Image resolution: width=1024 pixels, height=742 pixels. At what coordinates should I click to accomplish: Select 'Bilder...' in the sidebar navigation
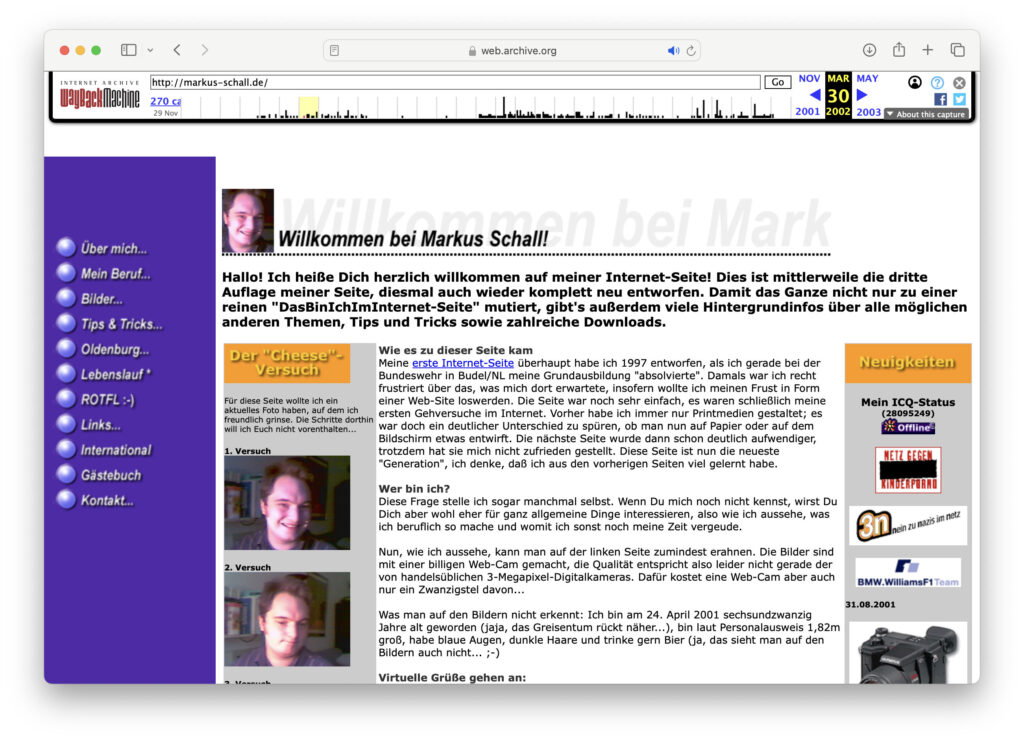99,298
